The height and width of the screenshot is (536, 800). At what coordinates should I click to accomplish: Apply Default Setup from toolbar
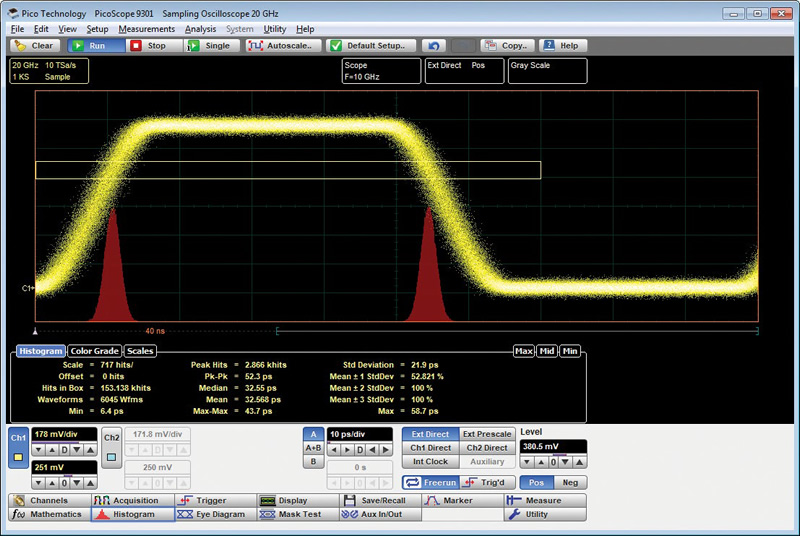[x=371, y=46]
